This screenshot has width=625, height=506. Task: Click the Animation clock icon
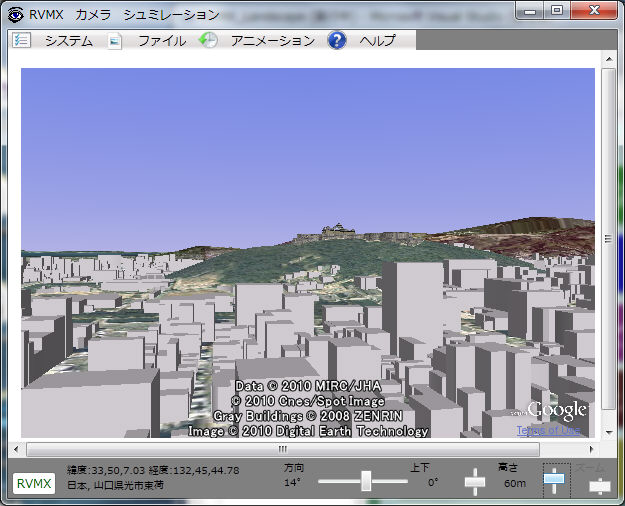(x=208, y=41)
